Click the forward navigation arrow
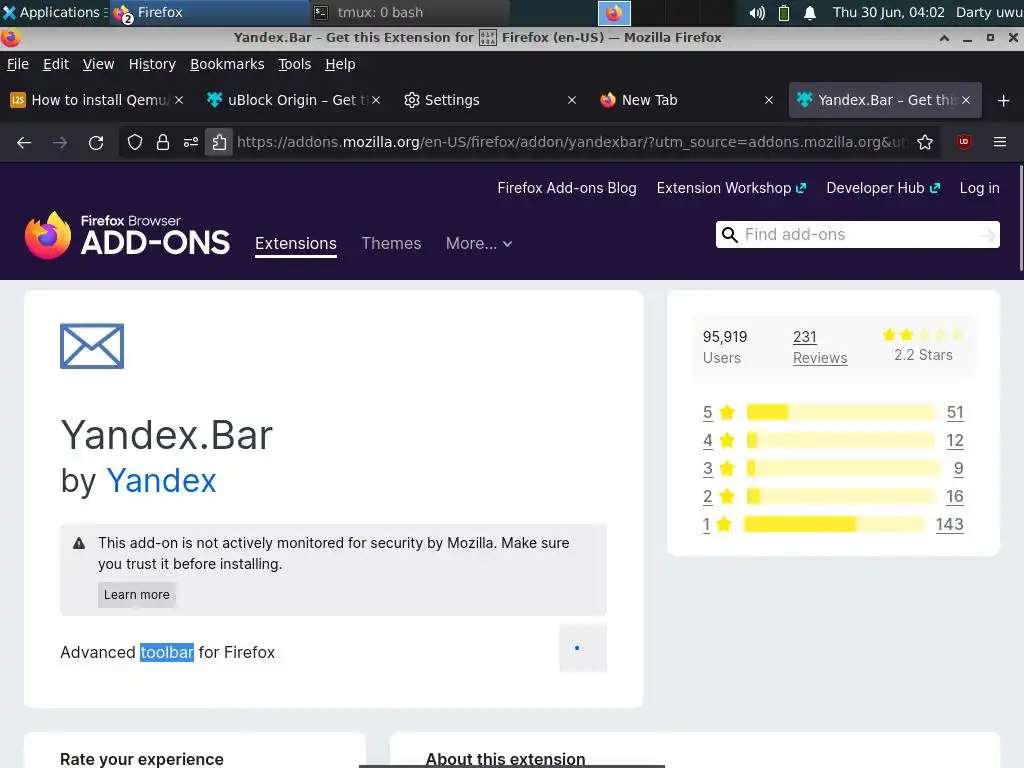 (x=60, y=142)
